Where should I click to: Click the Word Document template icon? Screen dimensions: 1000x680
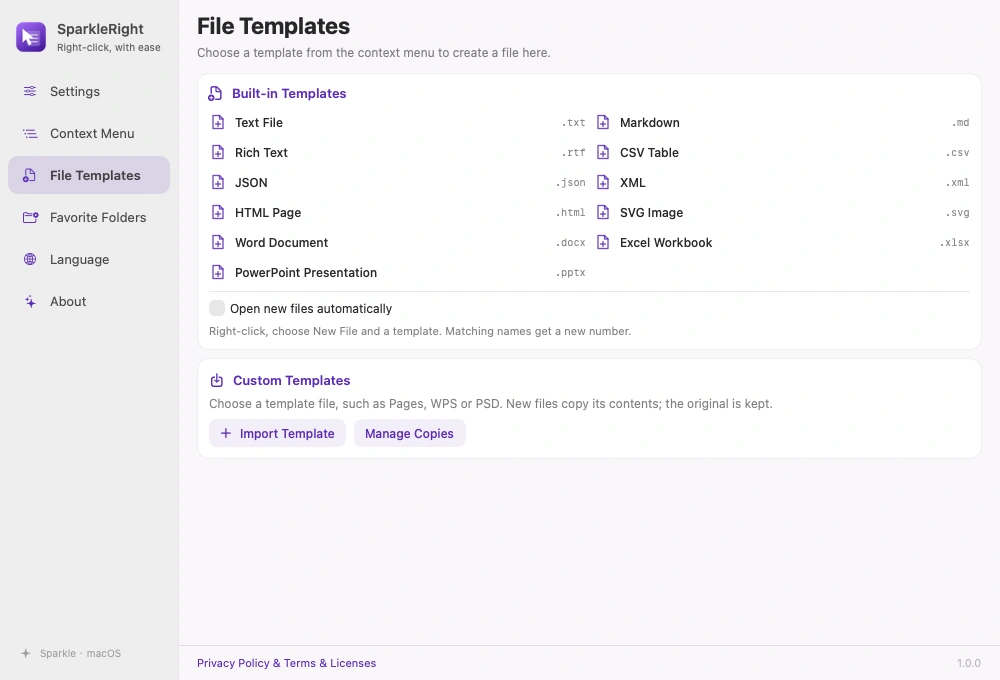218,242
